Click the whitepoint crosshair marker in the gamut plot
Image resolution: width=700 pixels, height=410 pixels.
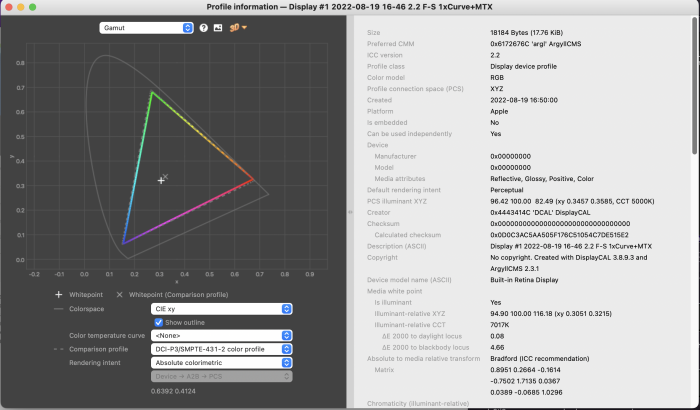160,180
